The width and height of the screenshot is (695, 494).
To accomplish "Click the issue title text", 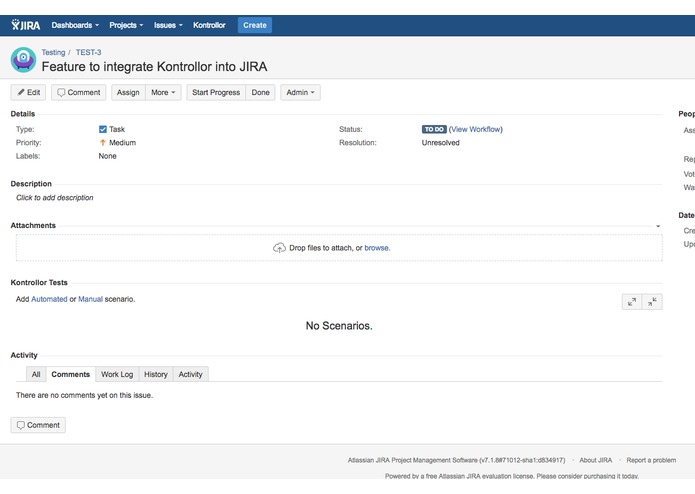I will (x=154, y=67).
